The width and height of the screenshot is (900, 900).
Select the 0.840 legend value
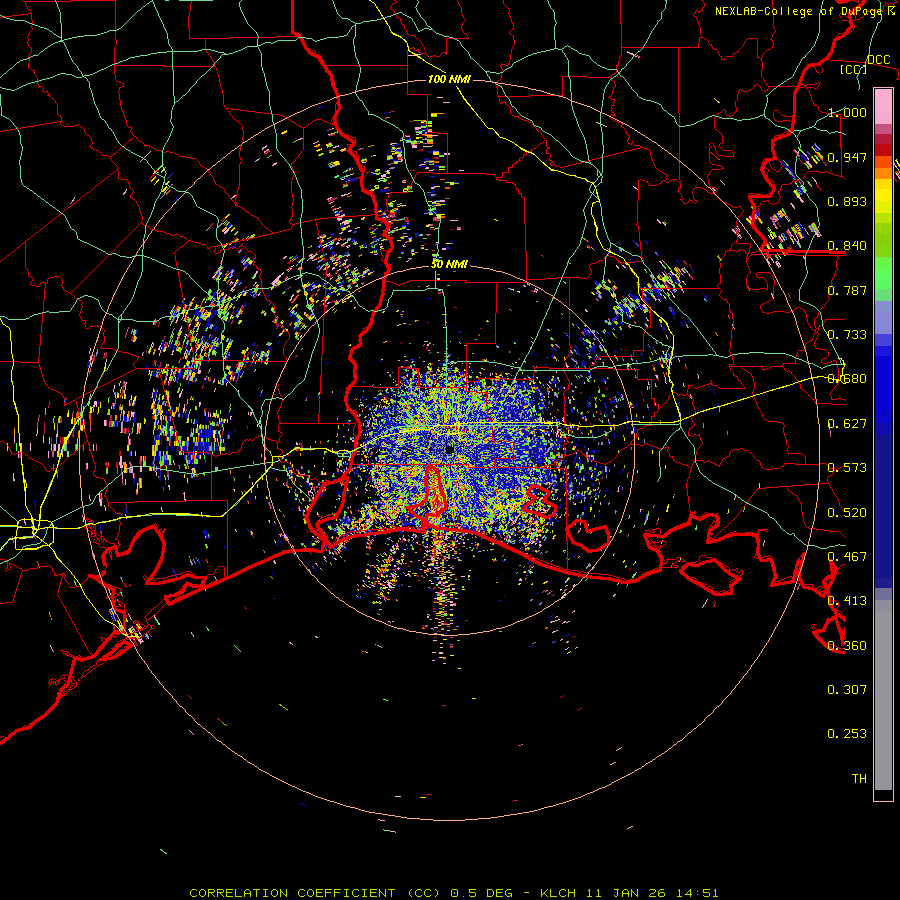(x=847, y=246)
